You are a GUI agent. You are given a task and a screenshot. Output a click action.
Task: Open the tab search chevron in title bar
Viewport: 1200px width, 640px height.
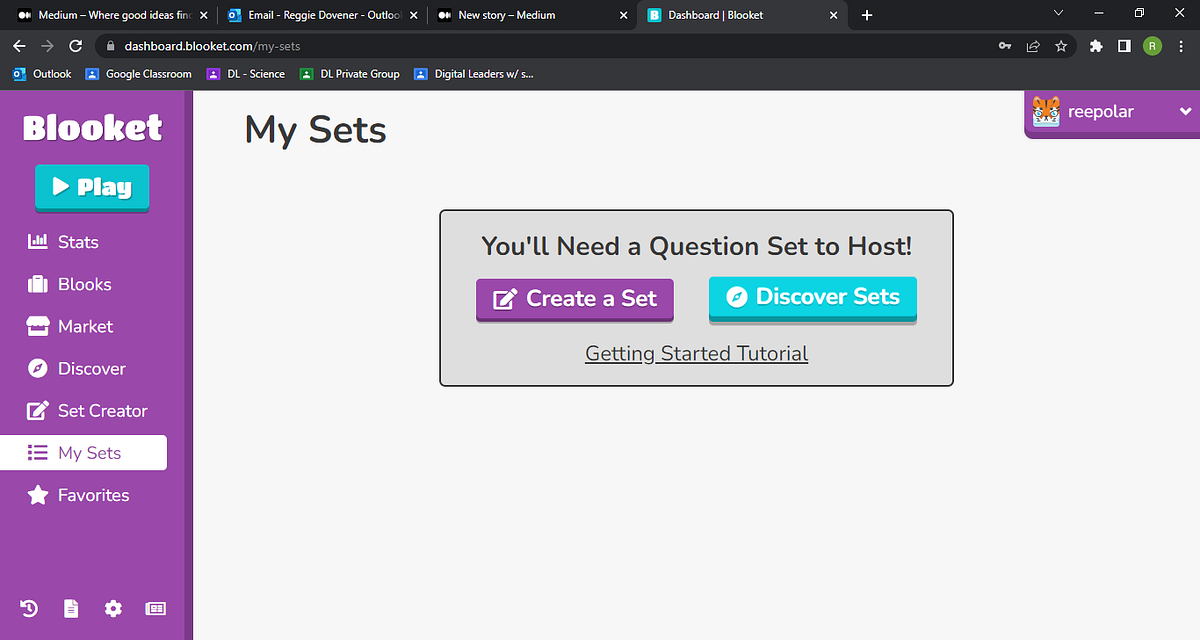click(1059, 13)
